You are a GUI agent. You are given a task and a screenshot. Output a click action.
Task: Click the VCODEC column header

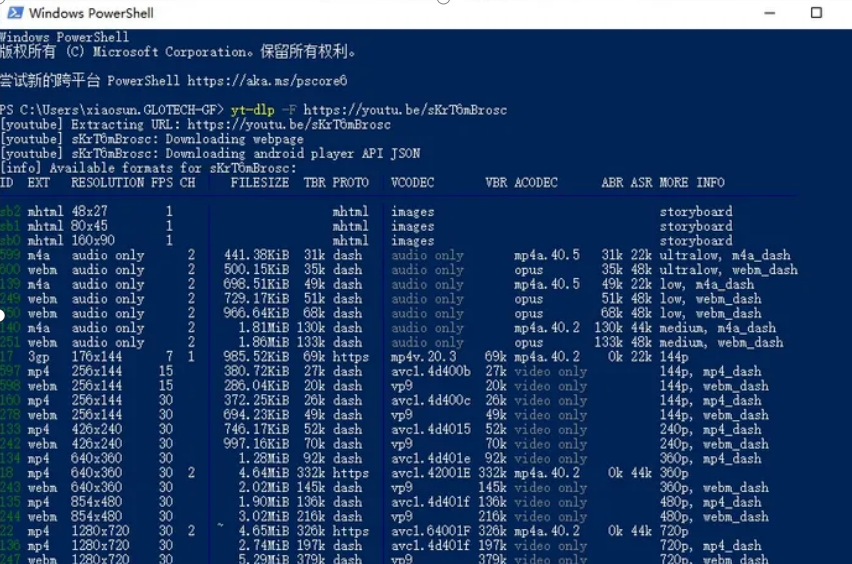[x=412, y=183]
